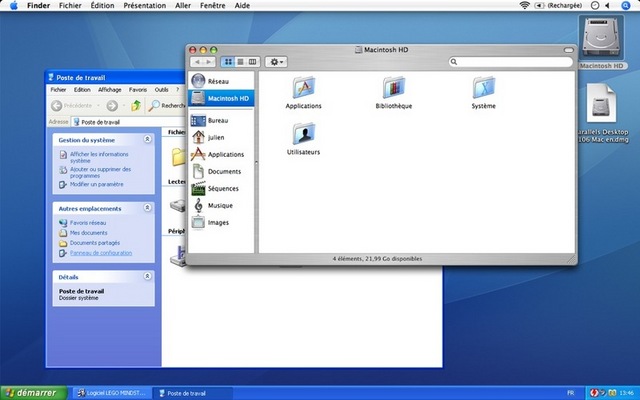Click the up-folder icon in Poste de travail

(136, 106)
